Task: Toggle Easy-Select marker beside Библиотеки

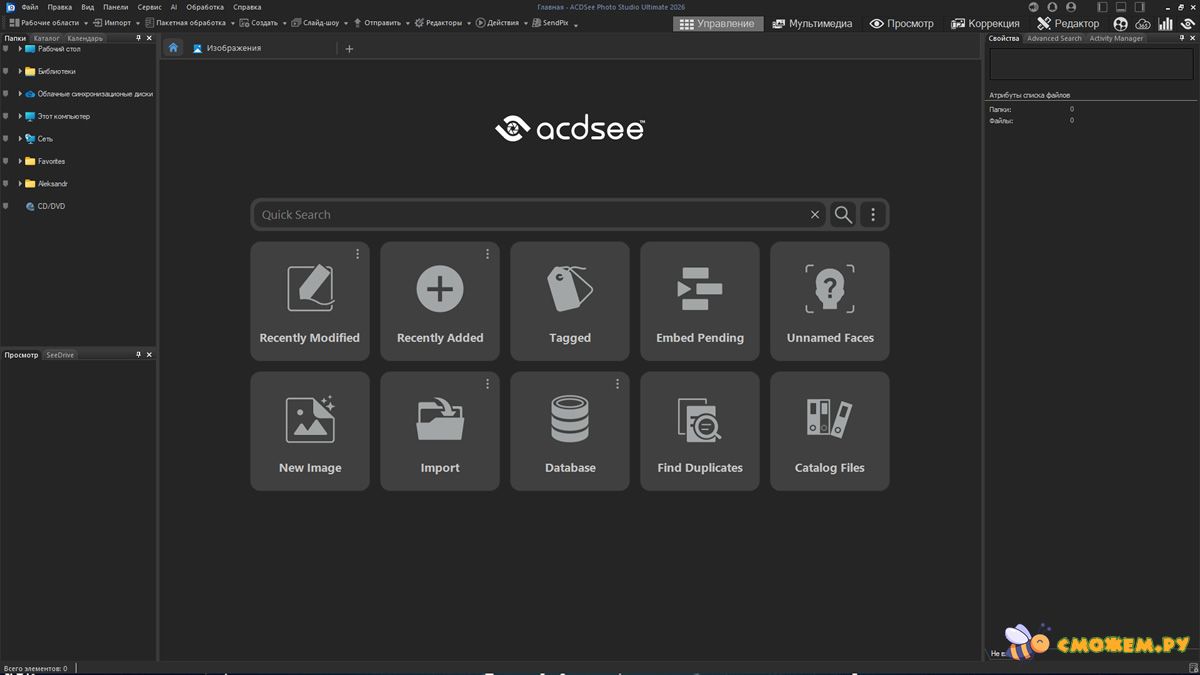Action: [6, 71]
